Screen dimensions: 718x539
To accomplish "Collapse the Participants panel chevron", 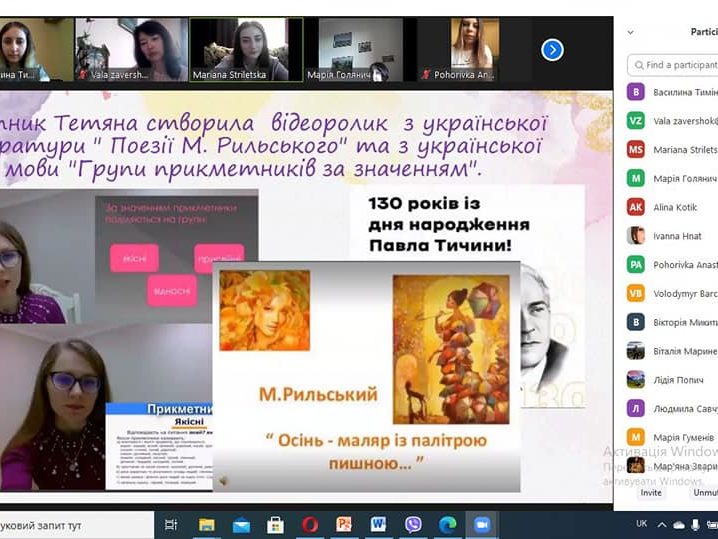I will point(630,32).
